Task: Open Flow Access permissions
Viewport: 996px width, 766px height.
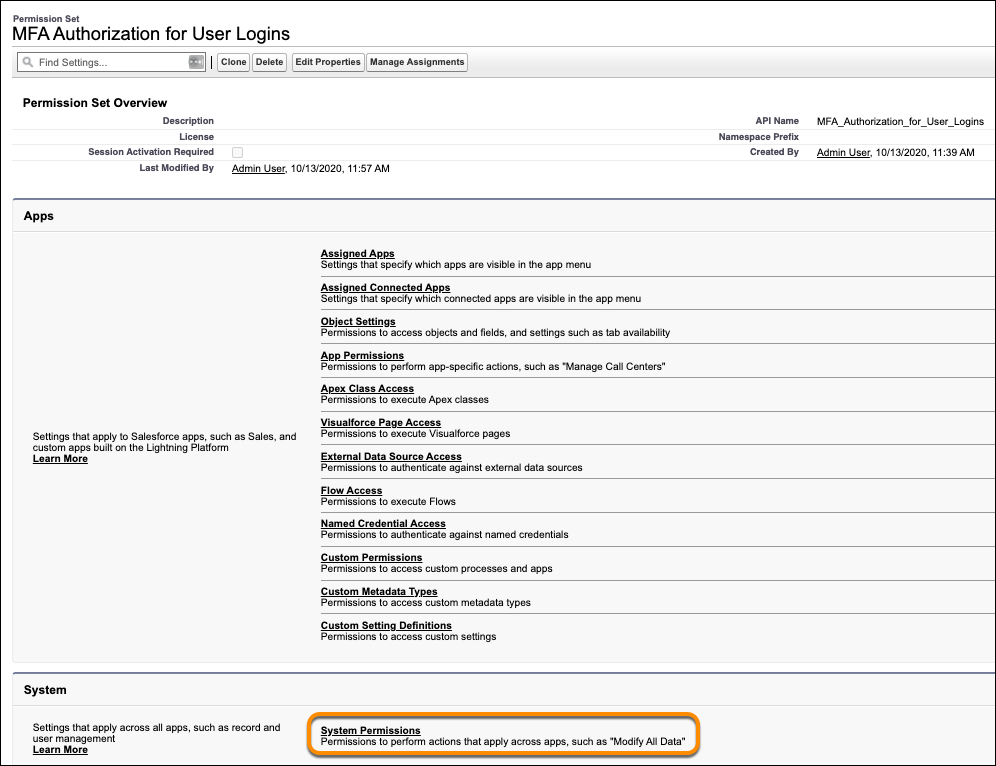Action: click(352, 490)
